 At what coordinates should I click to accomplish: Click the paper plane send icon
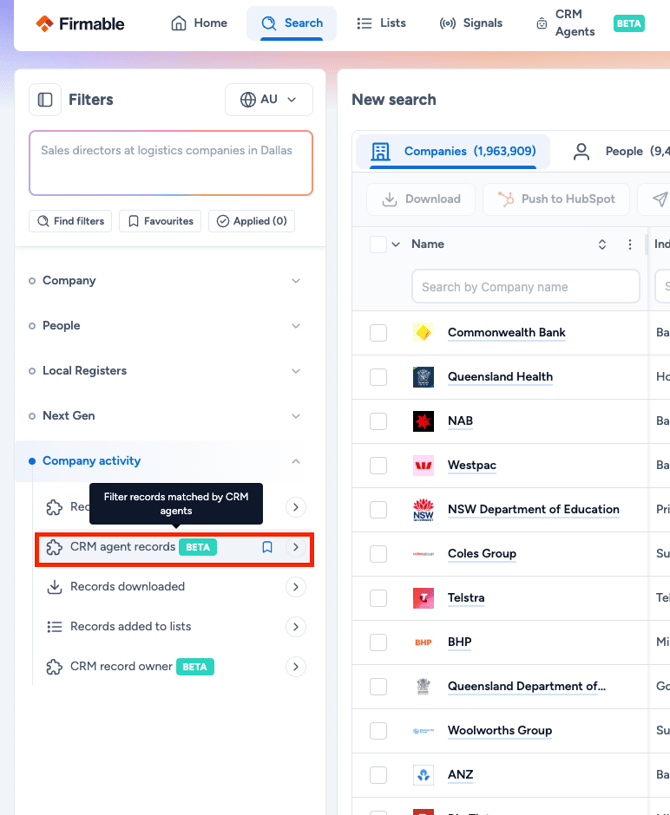point(660,199)
